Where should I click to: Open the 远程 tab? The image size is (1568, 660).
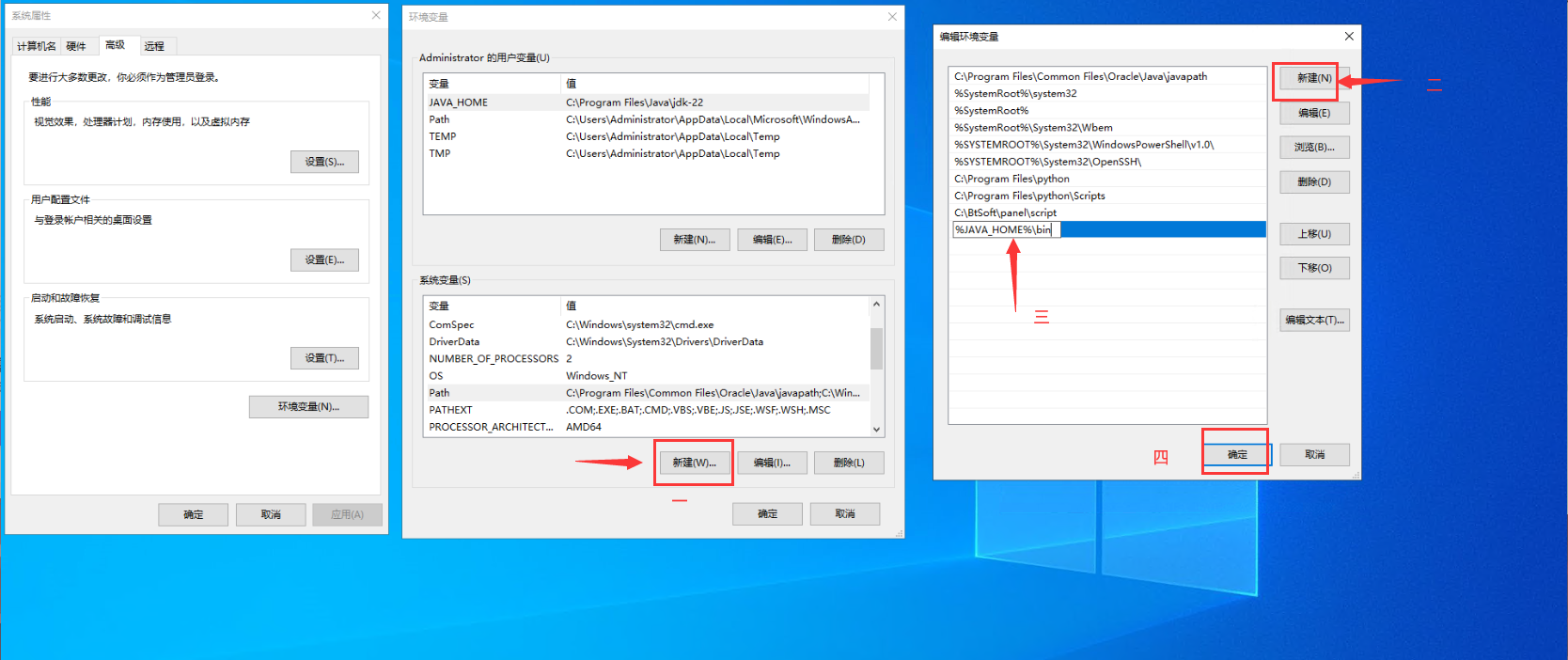(154, 46)
